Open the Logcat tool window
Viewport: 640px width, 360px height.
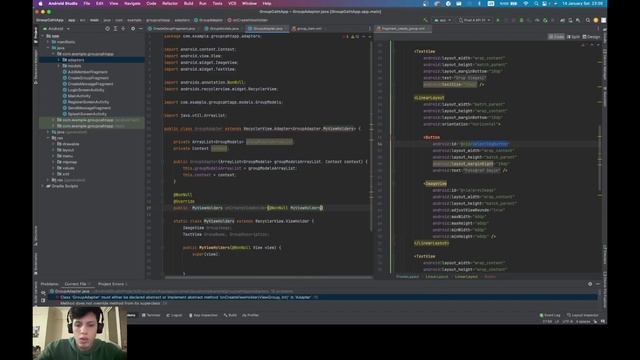tap(174, 315)
